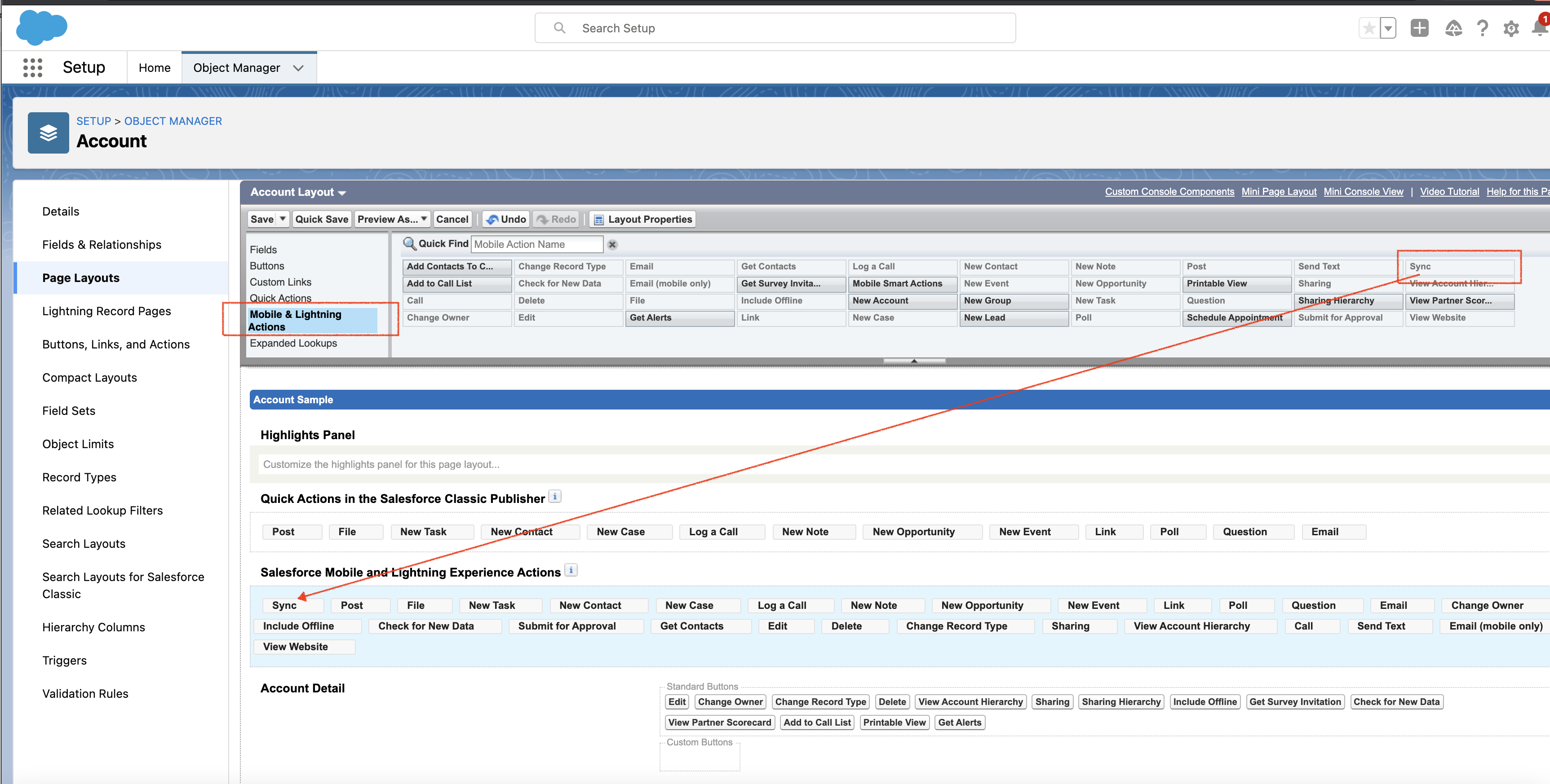Follow the SETUP breadcrumb link
The height and width of the screenshot is (784, 1550).
tap(93, 121)
